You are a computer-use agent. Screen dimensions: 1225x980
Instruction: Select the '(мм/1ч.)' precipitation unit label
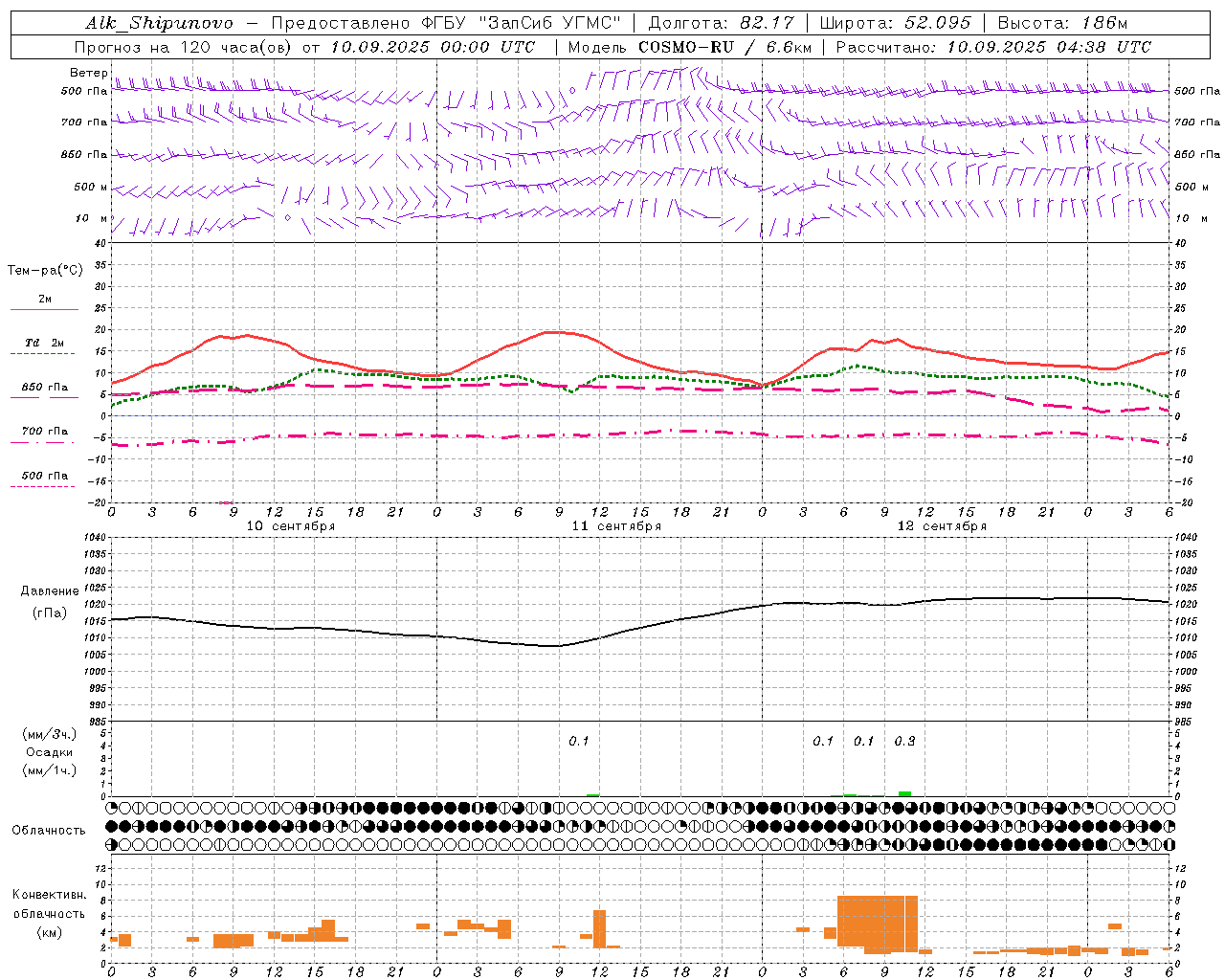[x=49, y=770]
